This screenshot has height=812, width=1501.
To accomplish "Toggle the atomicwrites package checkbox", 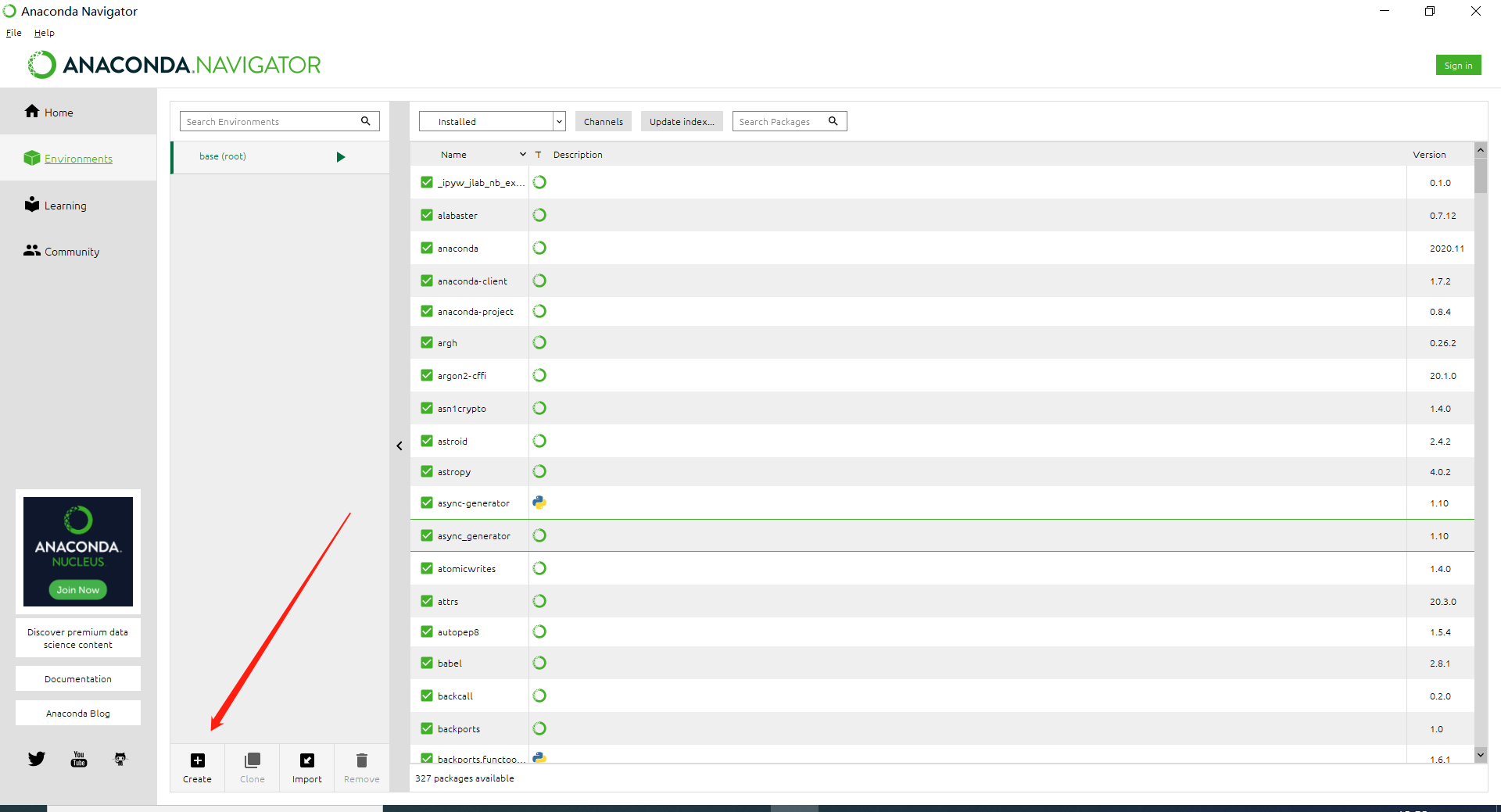I will tap(427, 568).
